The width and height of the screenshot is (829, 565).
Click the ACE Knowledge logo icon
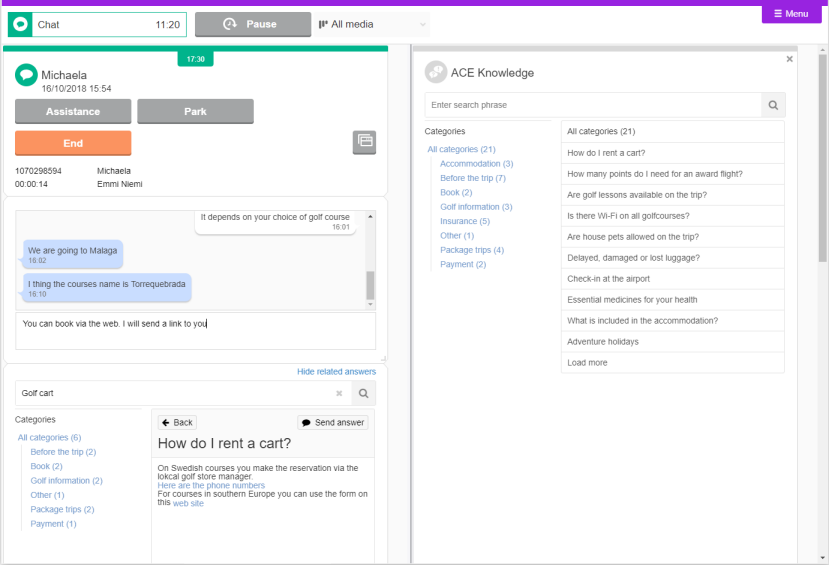click(x=436, y=72)
